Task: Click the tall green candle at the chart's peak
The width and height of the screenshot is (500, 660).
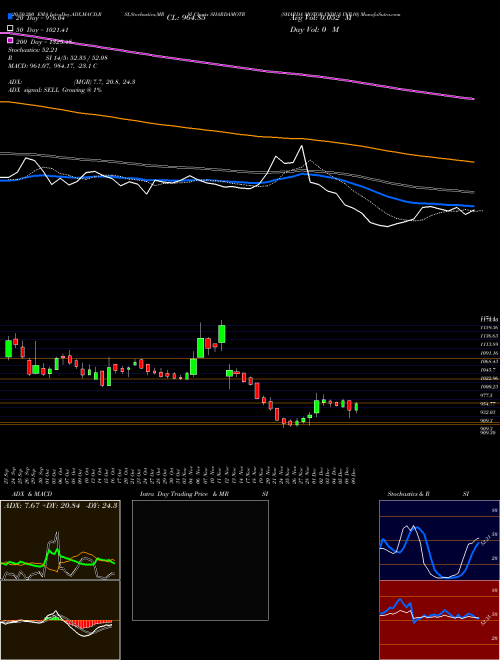Action: [x=222, y=334]
